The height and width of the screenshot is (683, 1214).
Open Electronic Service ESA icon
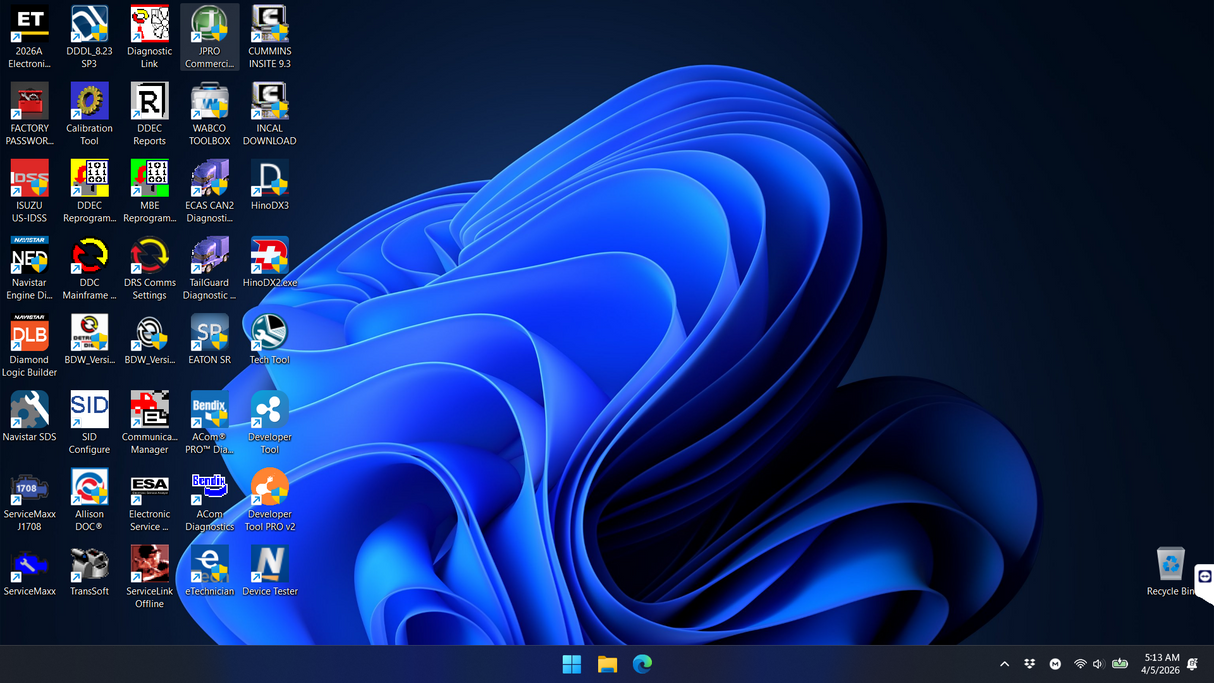tap(149, 499)
